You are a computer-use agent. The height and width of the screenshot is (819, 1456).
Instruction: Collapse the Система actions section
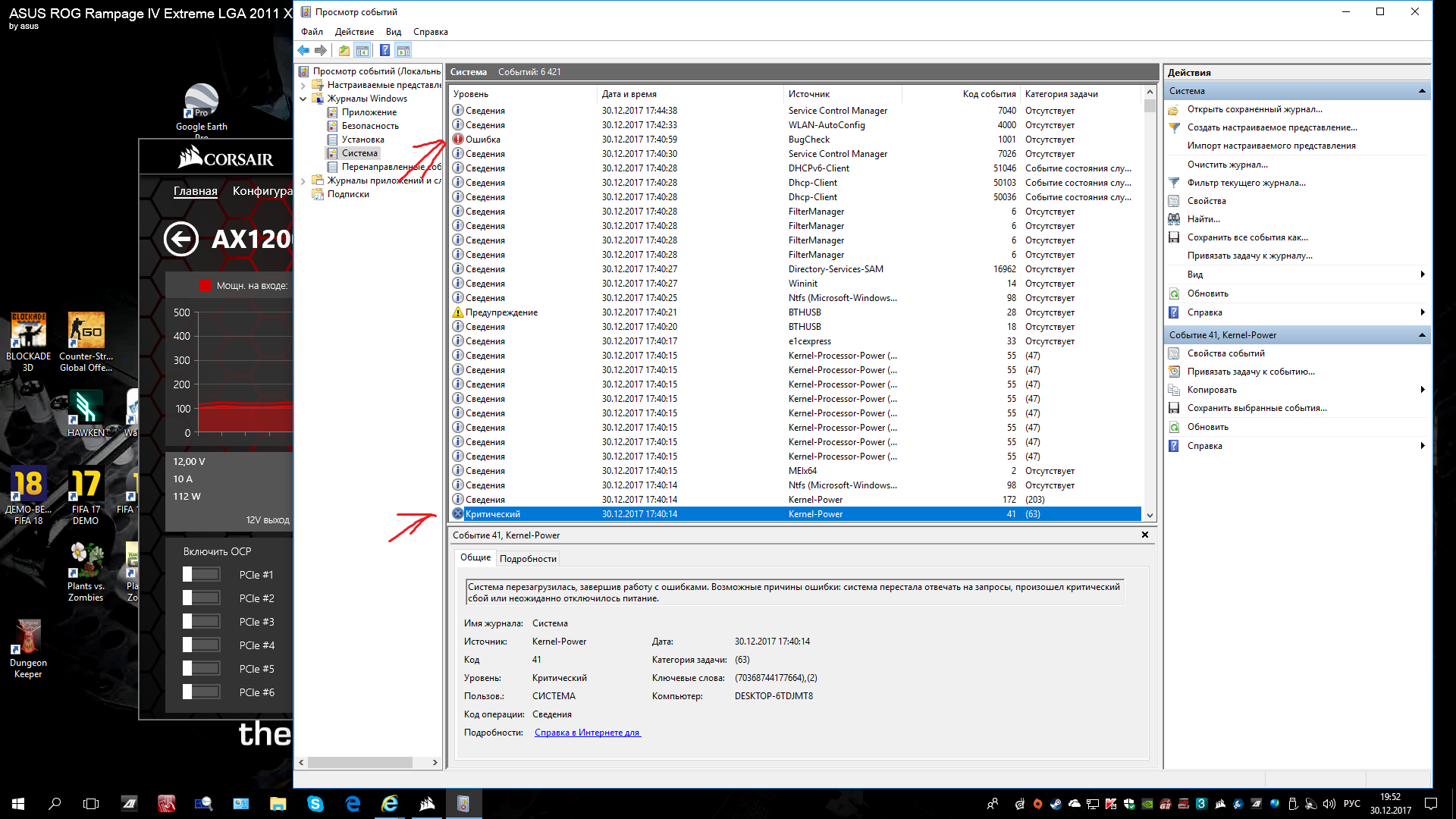click(1422, 91)
